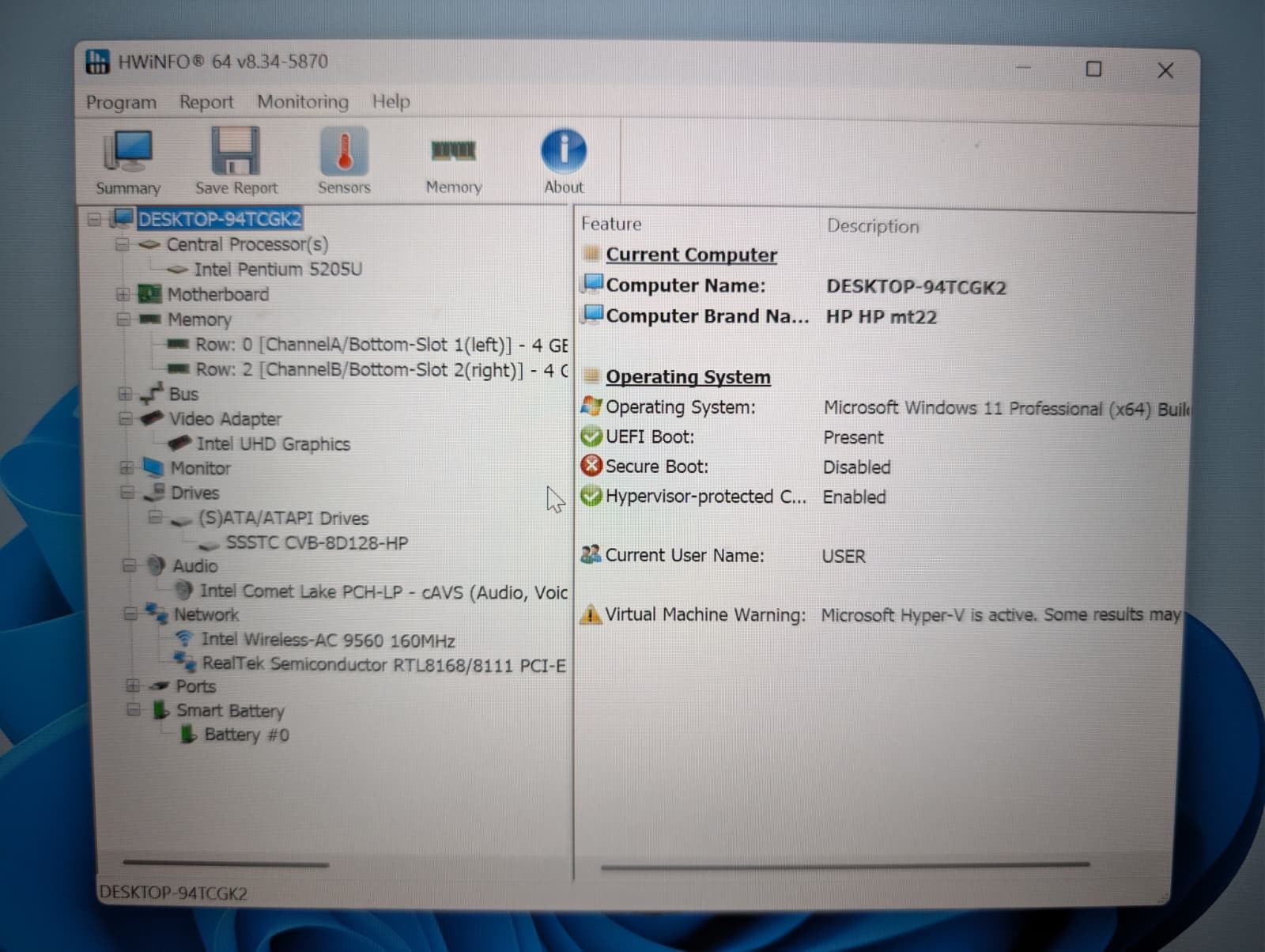Click the warning triangle icon for Virtual Machine Warning
The width and height of the screenshot is (1265, 952).
coord(591,614)
